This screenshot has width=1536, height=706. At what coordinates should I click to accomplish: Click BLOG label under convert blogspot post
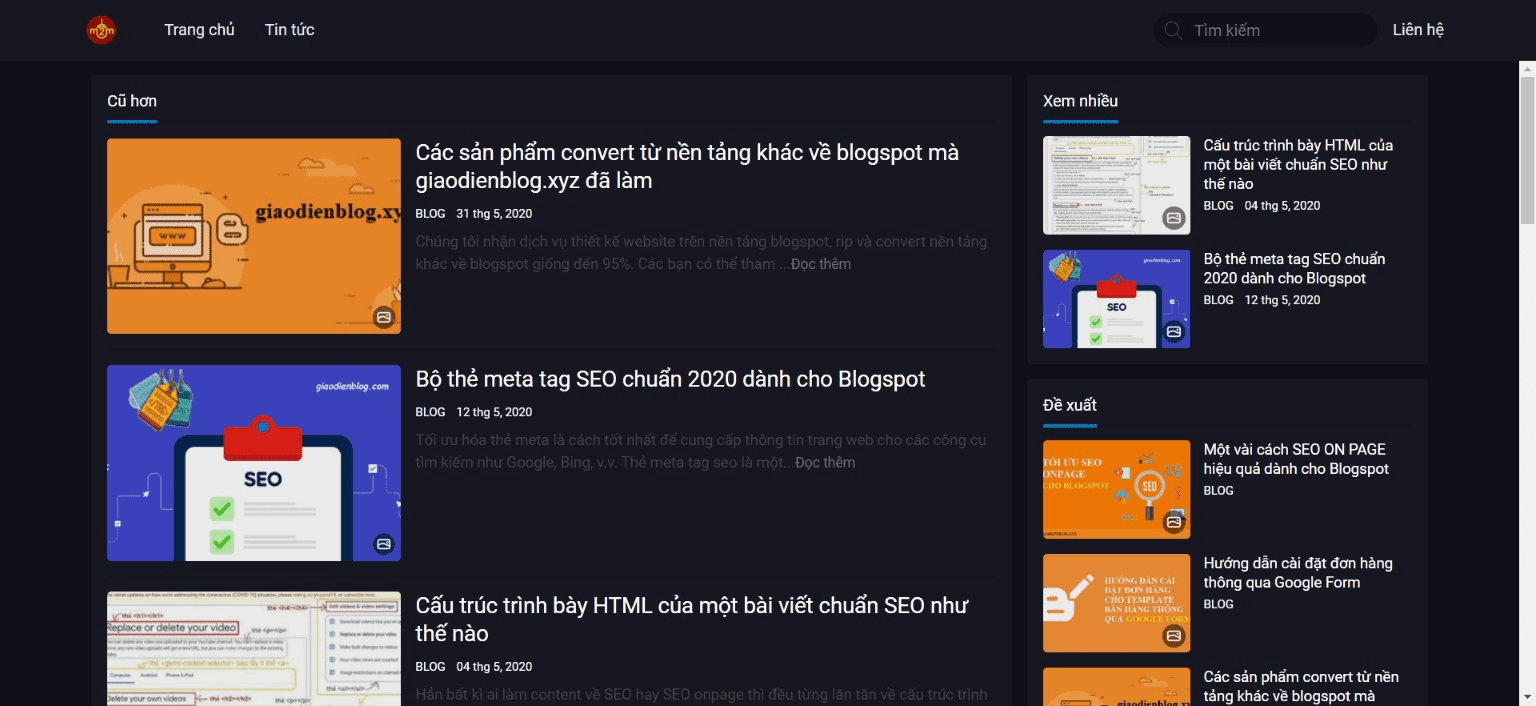430,214
